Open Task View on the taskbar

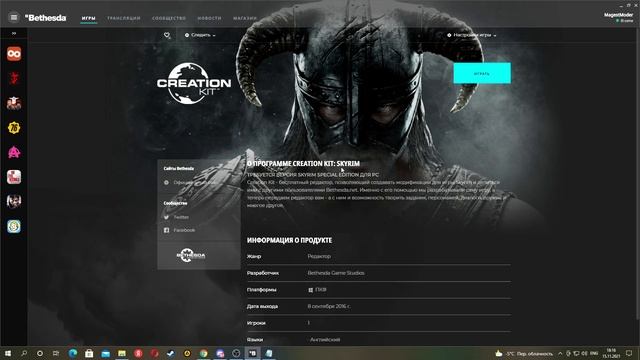point(56,353)
